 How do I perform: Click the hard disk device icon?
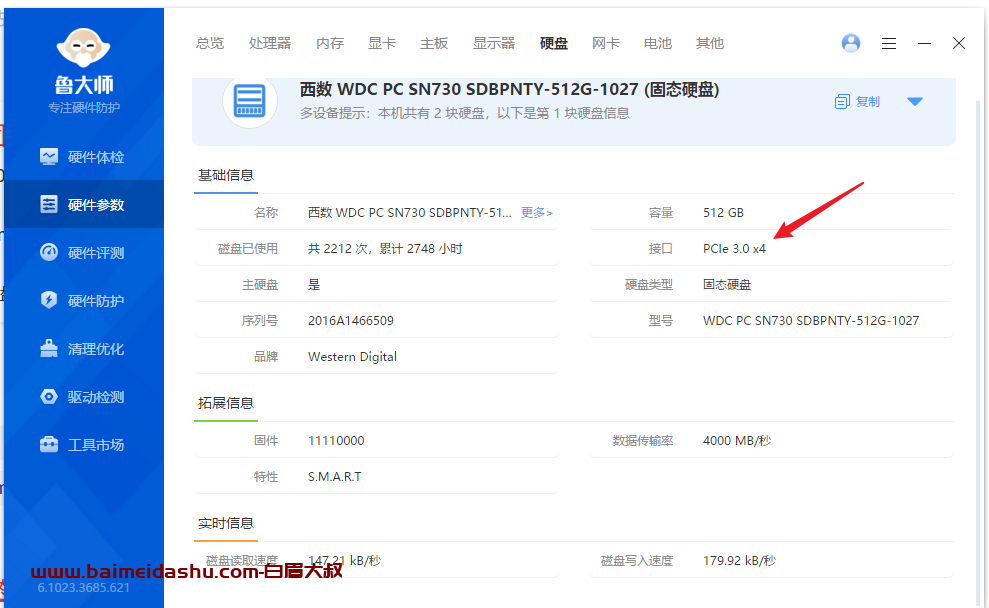click(250, 101)
